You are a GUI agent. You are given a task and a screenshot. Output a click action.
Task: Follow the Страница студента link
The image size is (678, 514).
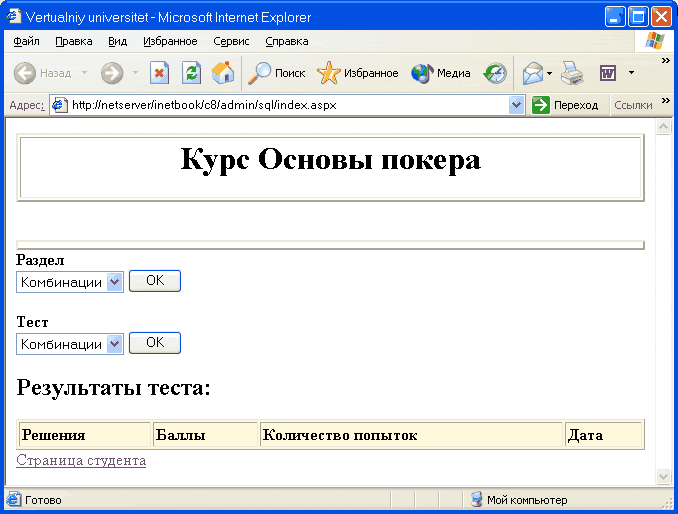point(81,460)
